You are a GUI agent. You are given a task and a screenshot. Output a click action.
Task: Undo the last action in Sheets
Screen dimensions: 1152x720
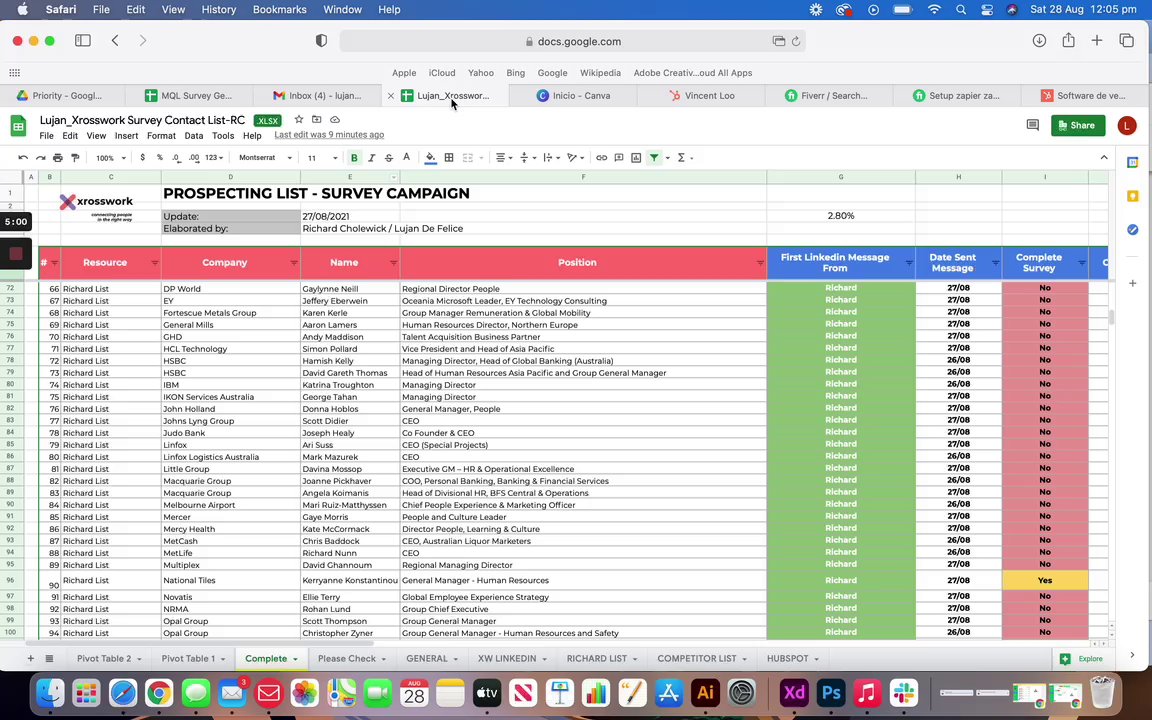24,158
